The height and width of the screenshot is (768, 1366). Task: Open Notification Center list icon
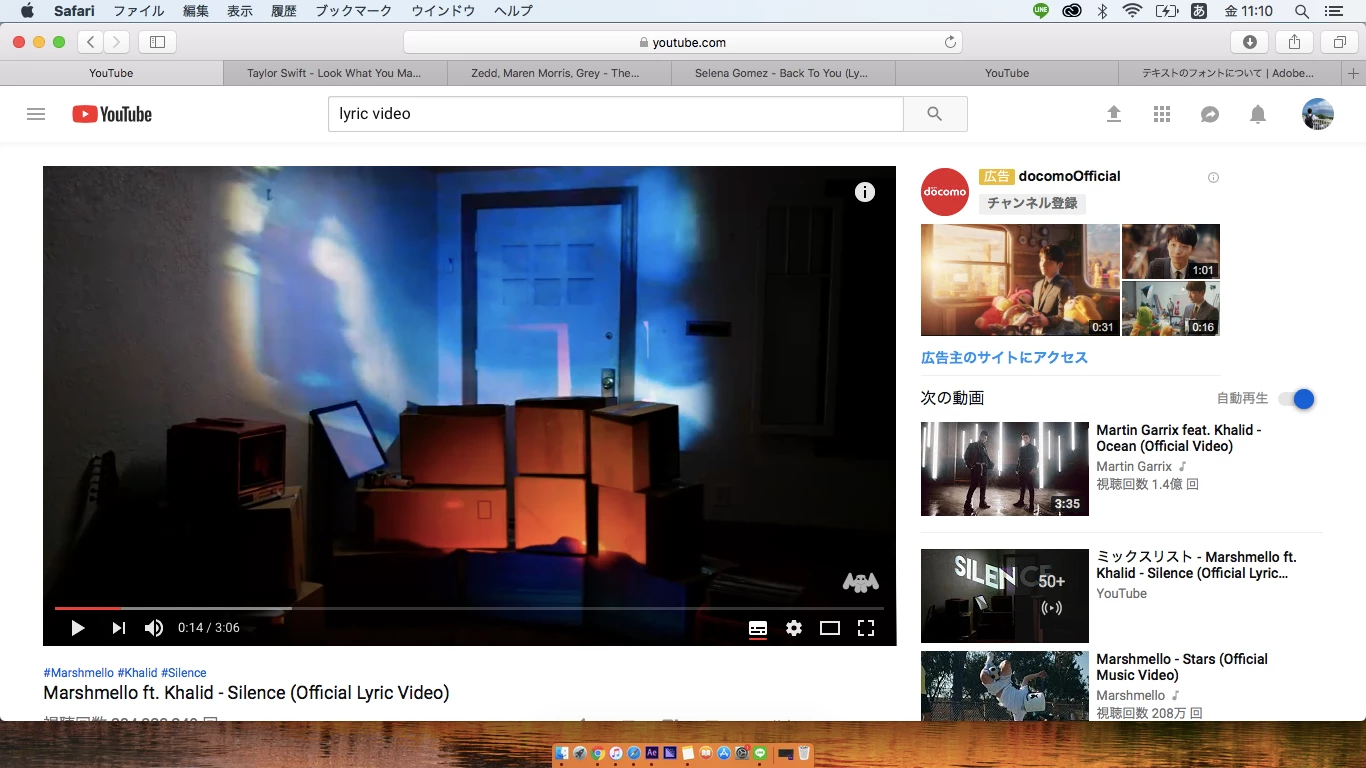click(1333, 11)
